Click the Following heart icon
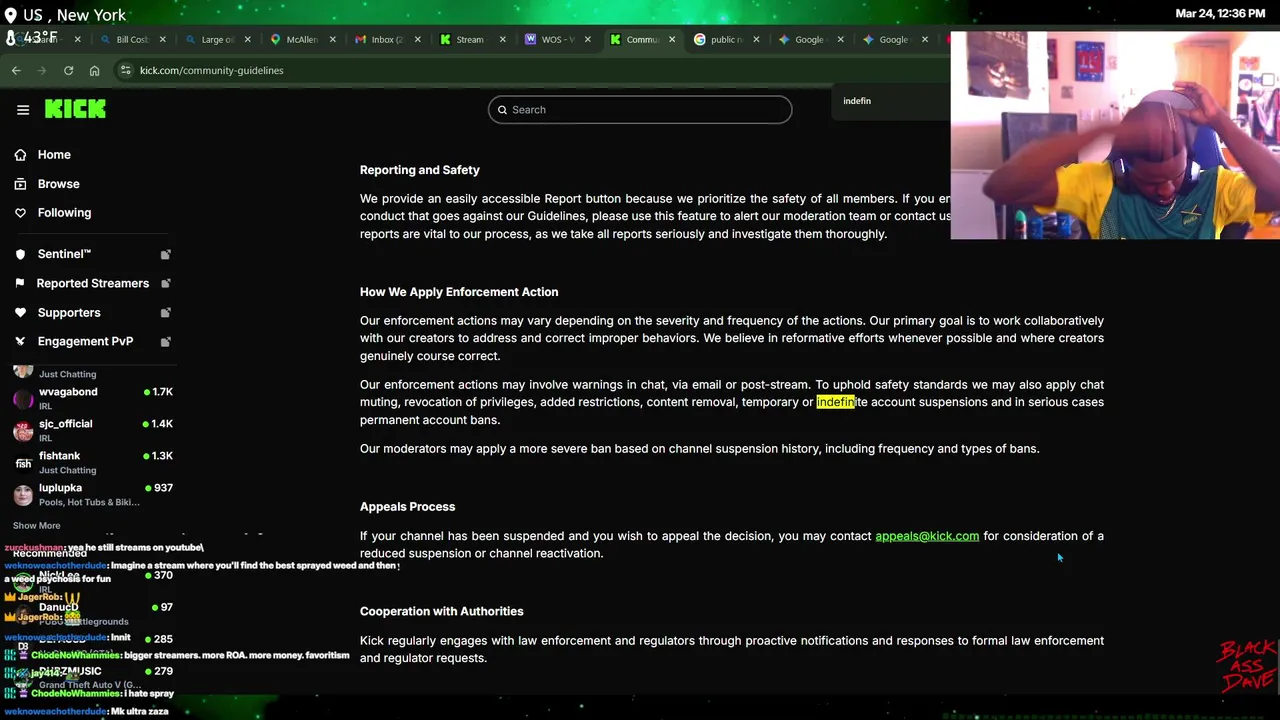 [x=20, y=213]
